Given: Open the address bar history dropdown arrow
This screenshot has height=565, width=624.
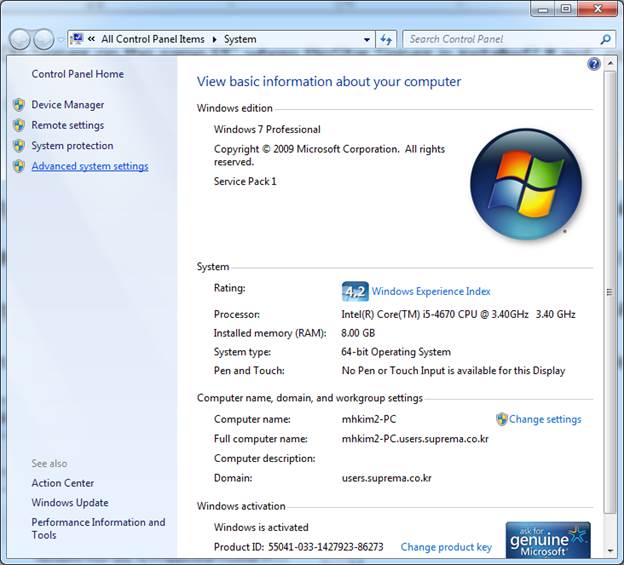Looking at the screenshot, I should pyautogui.click(x=366, y=39).
